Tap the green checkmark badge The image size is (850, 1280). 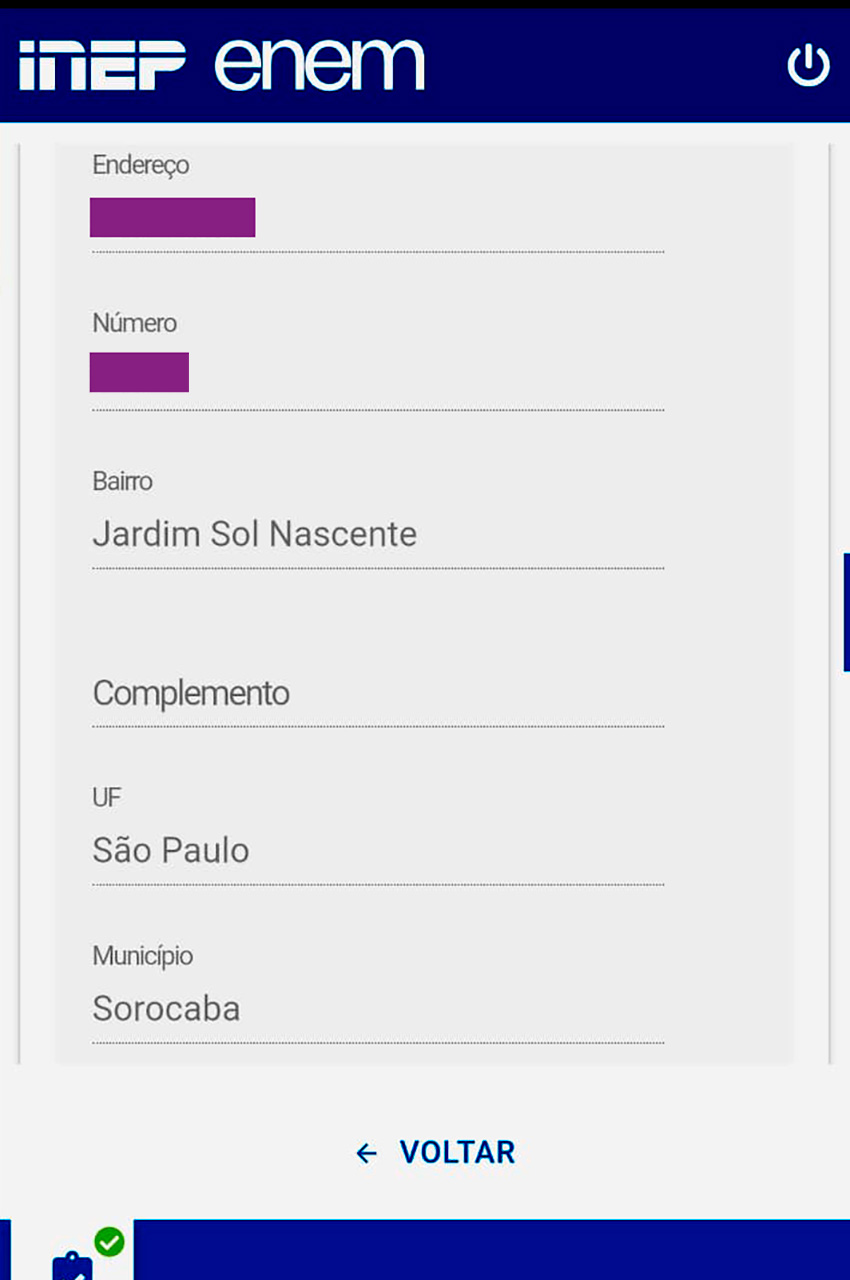(x=109, y=1242)
